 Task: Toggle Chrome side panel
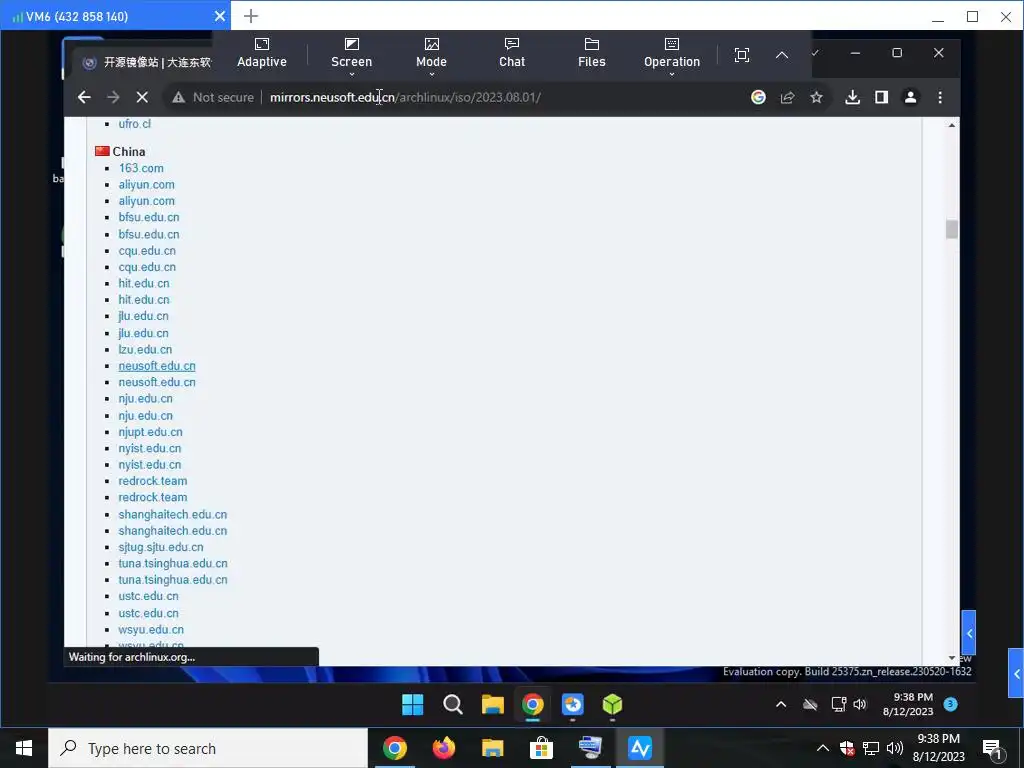pos(881,97)
